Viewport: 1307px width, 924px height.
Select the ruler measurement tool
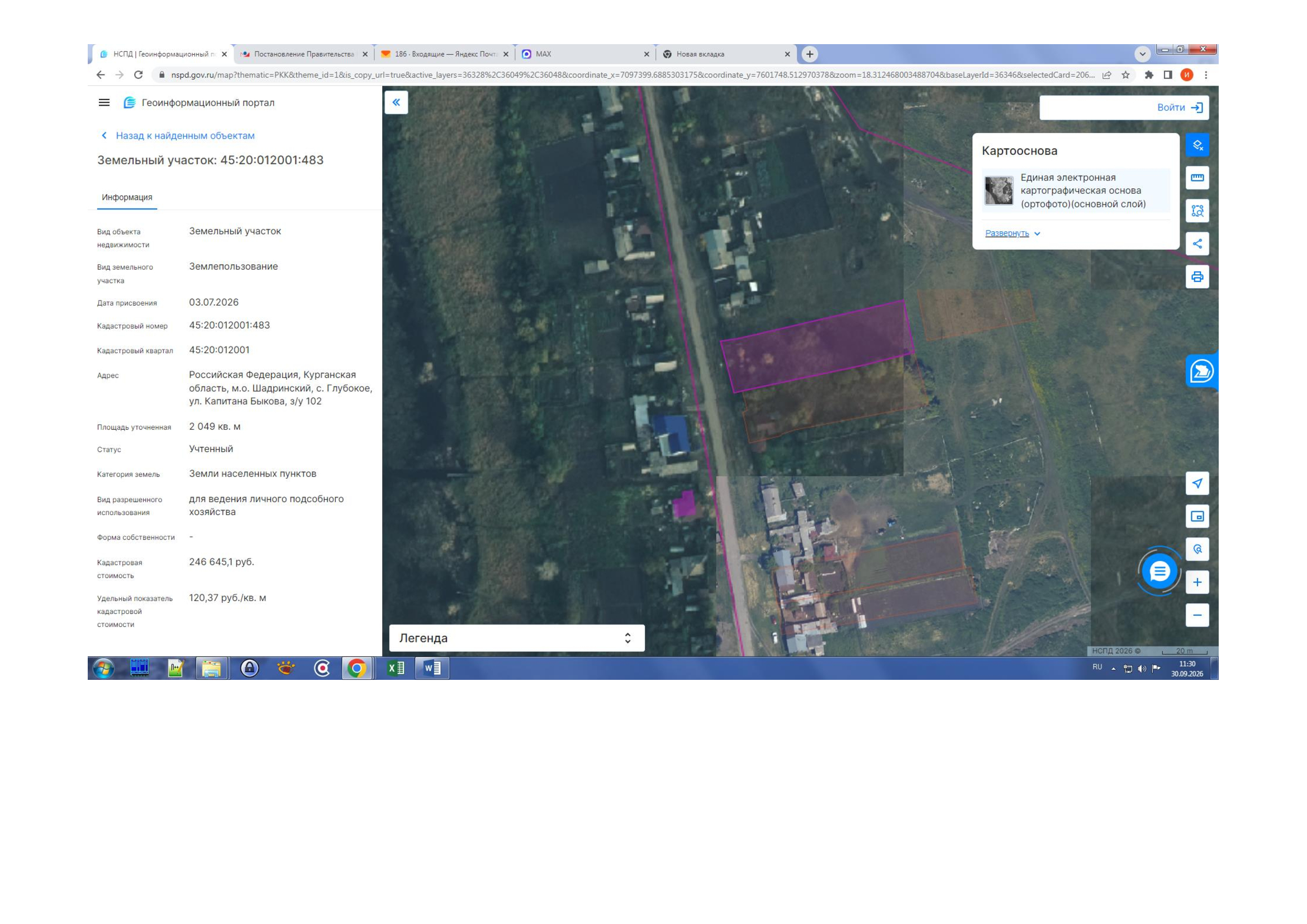(1197, 178)
